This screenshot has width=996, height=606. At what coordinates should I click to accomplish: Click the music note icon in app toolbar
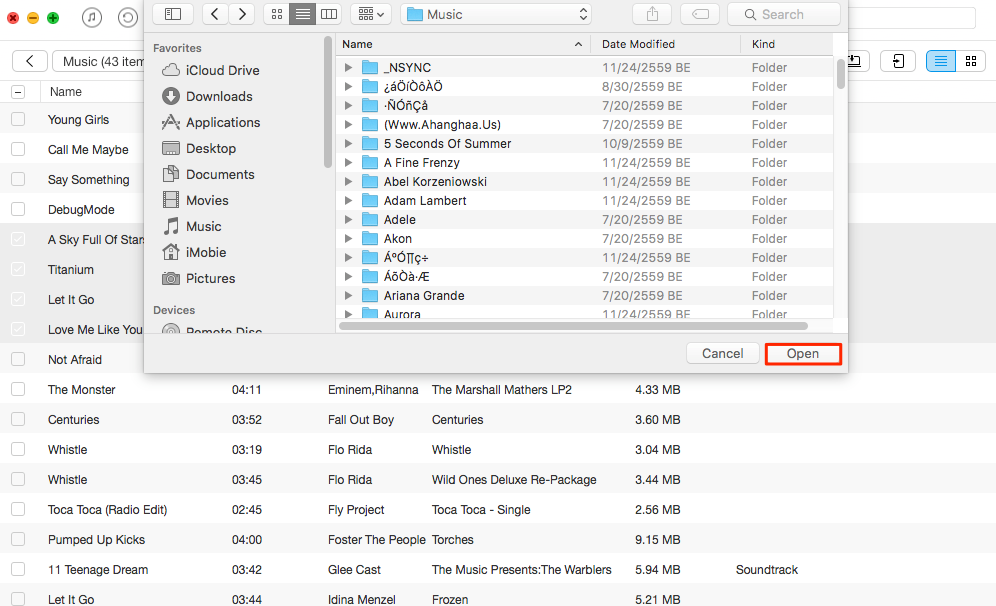(91, 17)
